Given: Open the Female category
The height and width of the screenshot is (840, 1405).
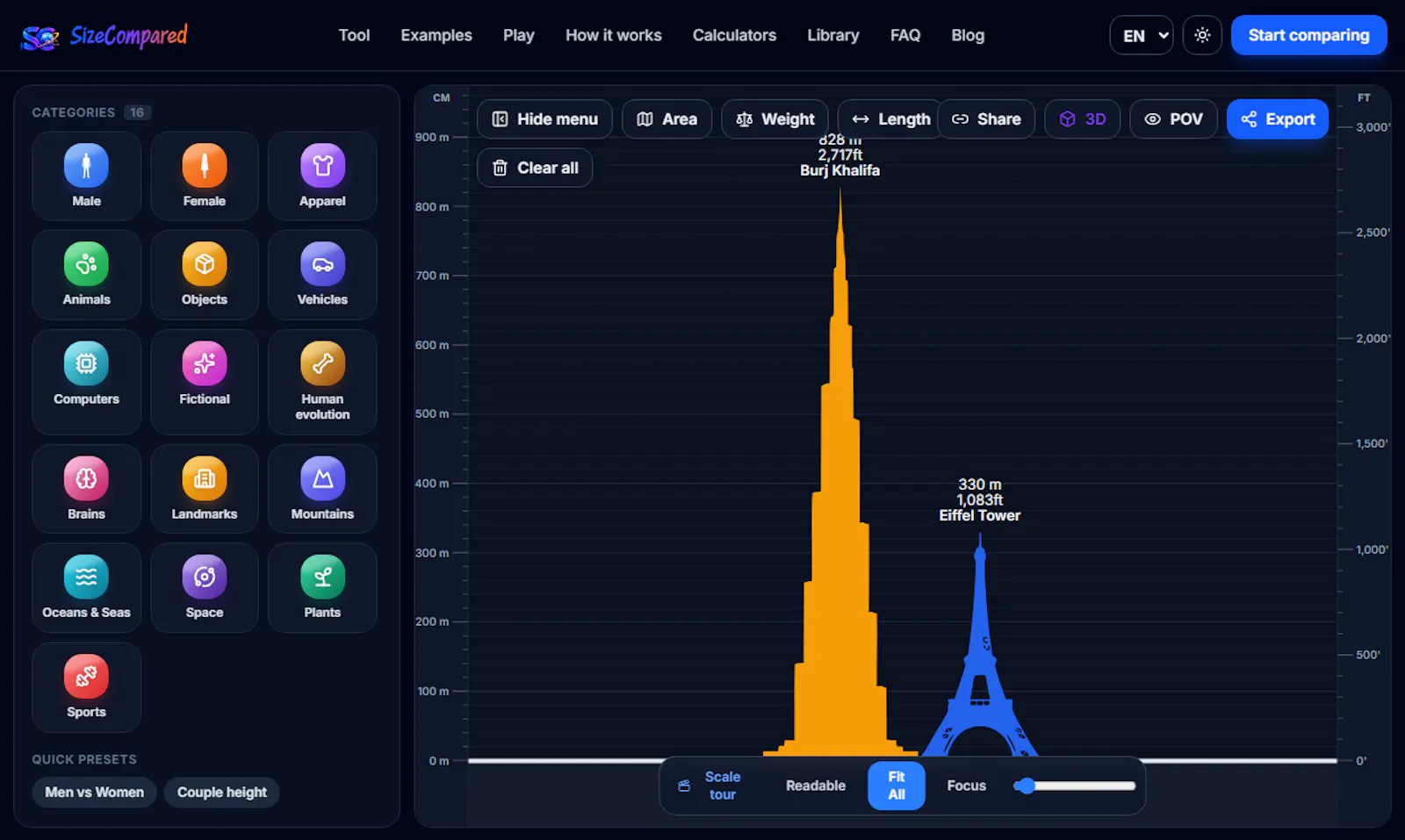Looking at the screenshot, I should (x=205, y=176).
